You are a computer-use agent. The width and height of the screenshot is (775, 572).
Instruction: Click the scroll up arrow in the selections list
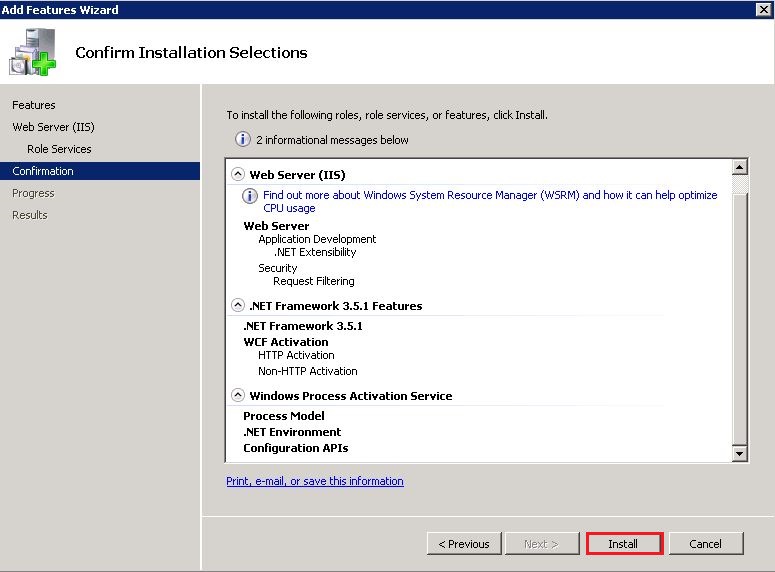(x=739, y=167)
